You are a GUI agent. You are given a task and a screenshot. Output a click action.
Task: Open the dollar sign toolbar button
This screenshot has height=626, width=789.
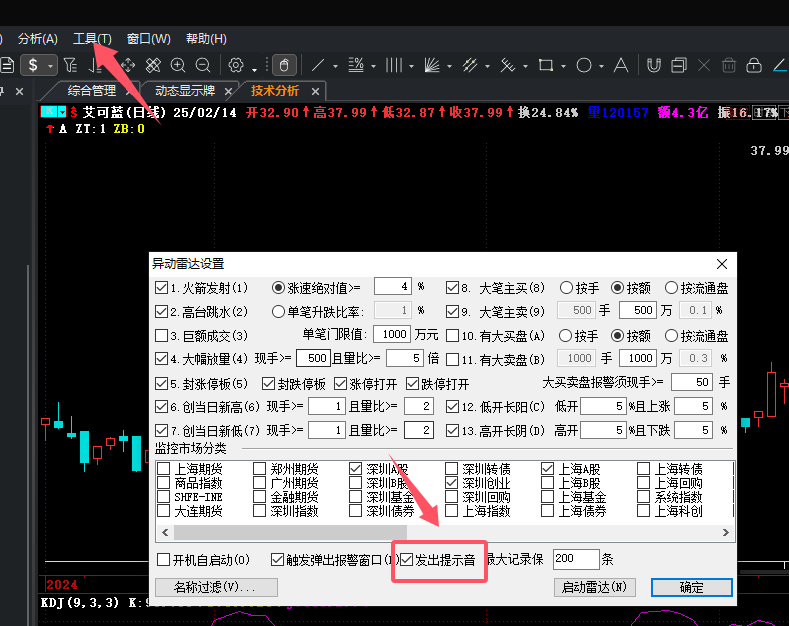[33, 65]
